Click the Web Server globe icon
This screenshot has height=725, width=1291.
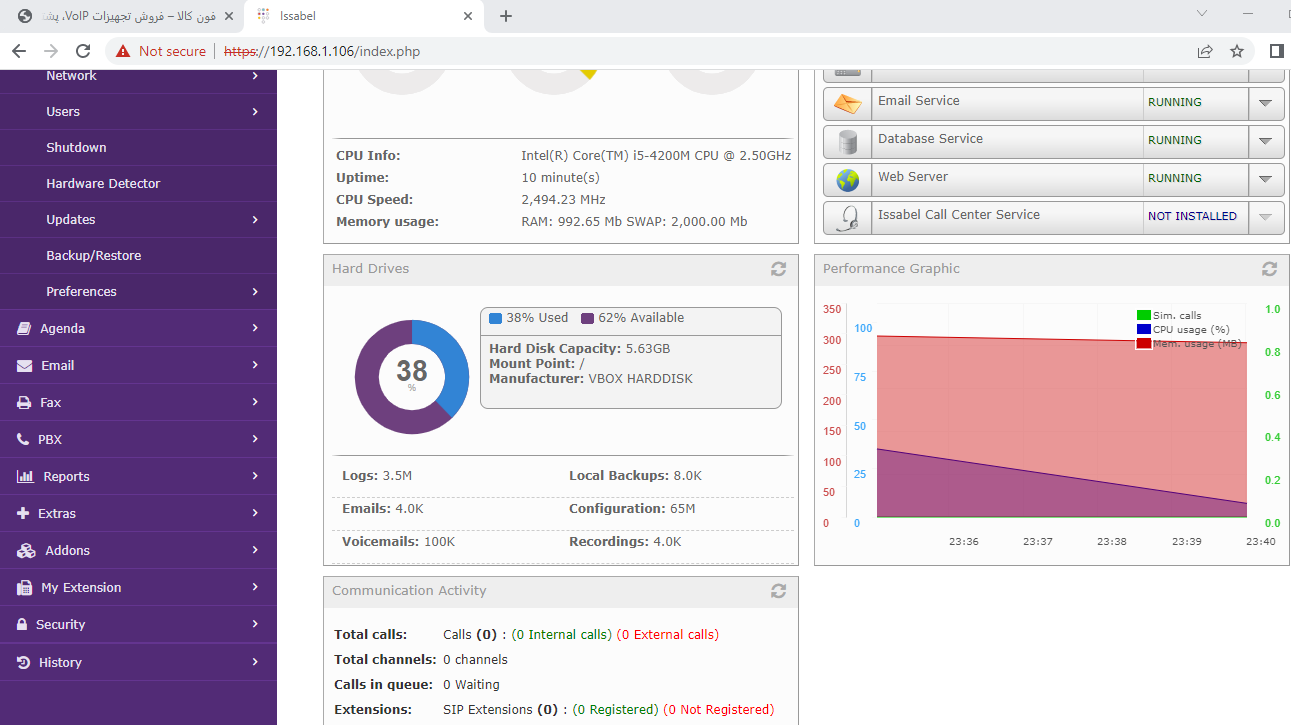tap(848, 180)
